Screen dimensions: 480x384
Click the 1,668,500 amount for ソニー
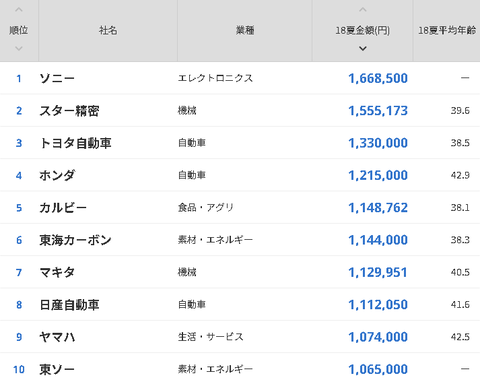pos(378,79)
